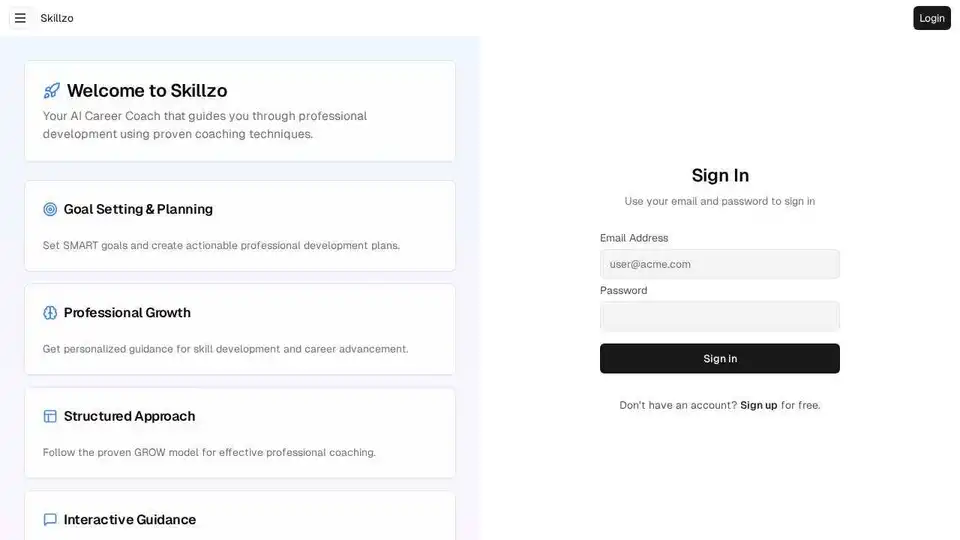The width and height of the screenshot is (960, 540).
Task: Click the Password field label
Action: pos(623,291)
